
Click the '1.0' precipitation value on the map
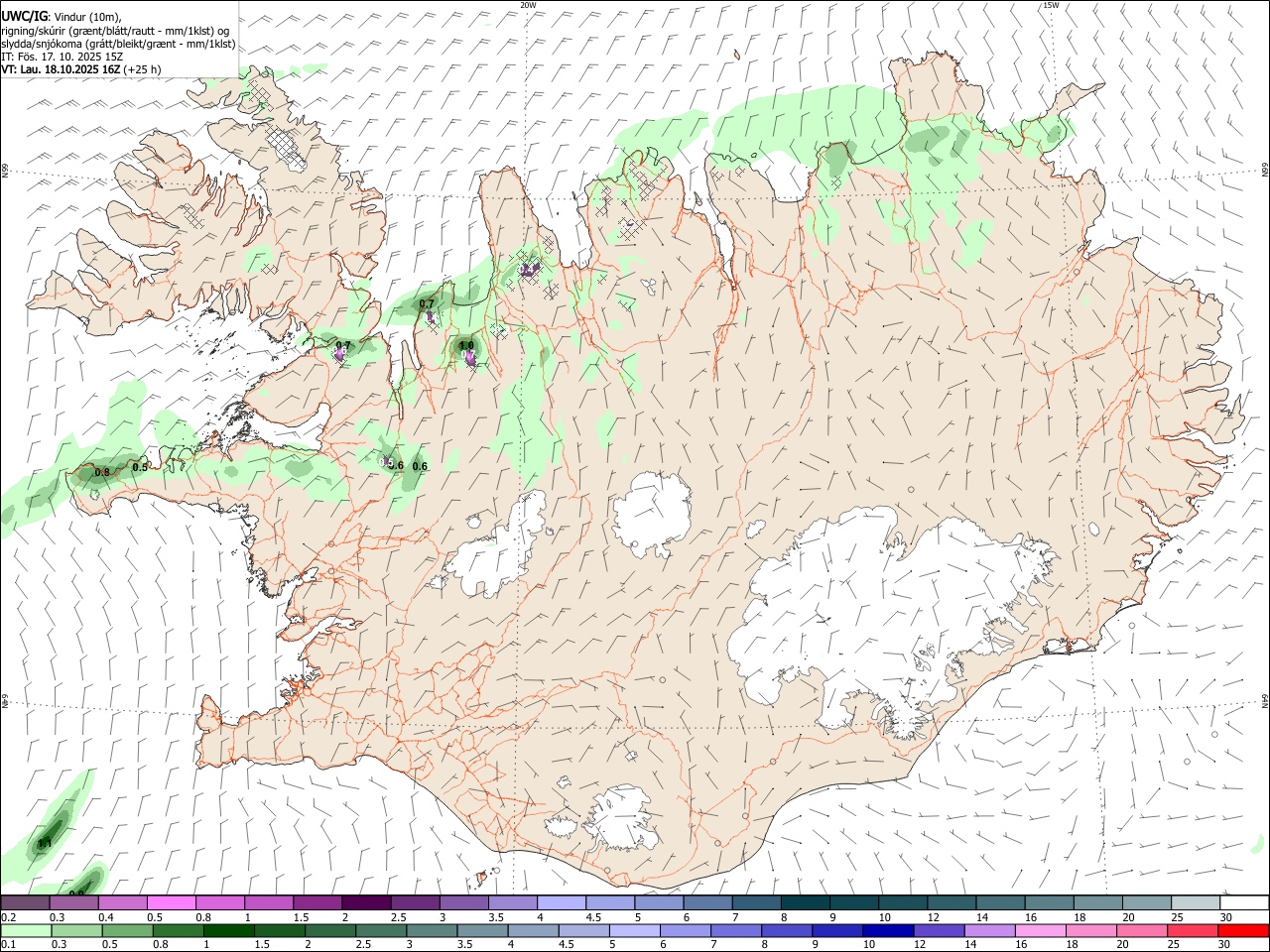coord(465,345)
